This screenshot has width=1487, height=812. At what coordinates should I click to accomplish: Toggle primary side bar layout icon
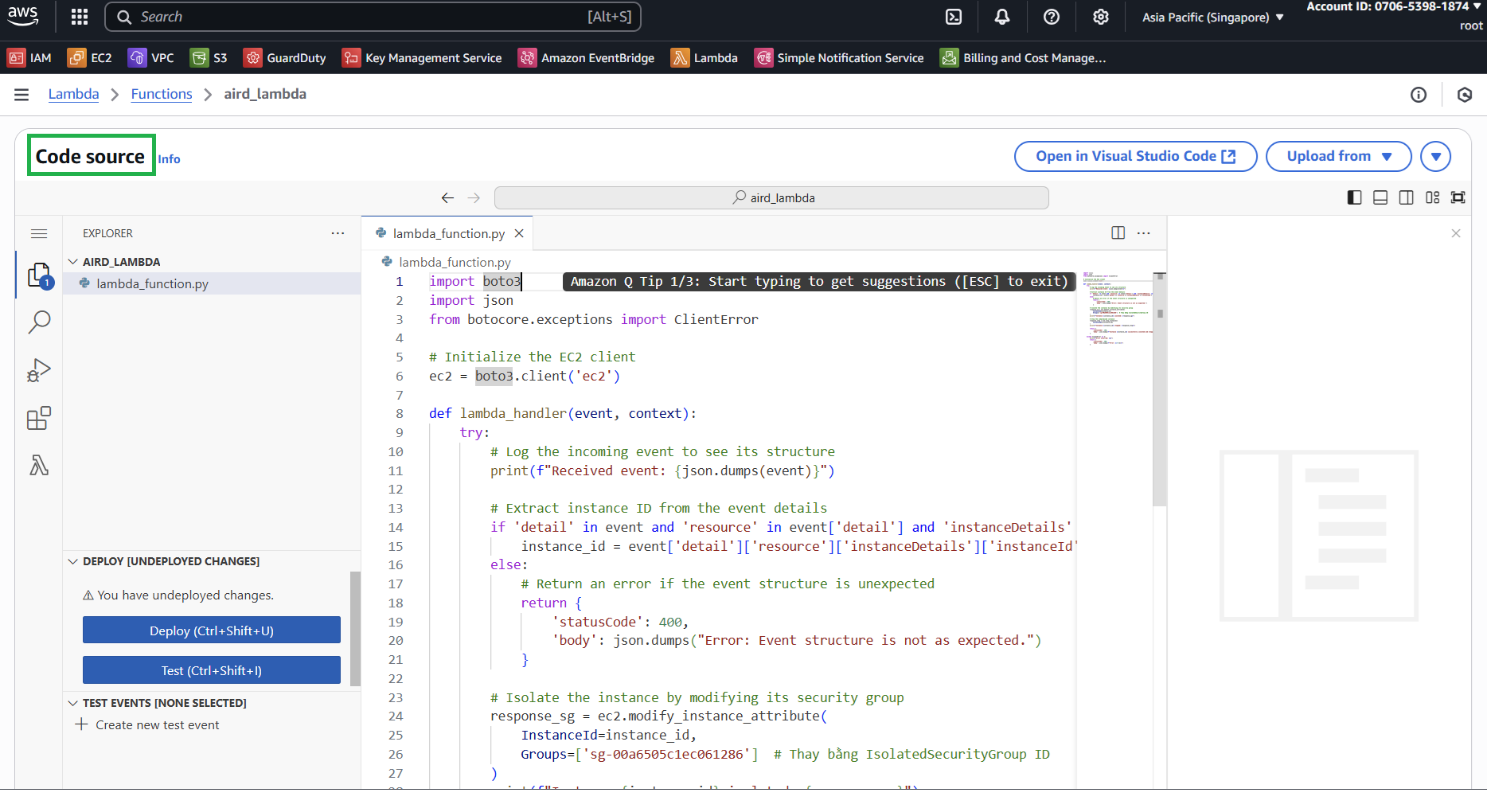coord(1354,197)
